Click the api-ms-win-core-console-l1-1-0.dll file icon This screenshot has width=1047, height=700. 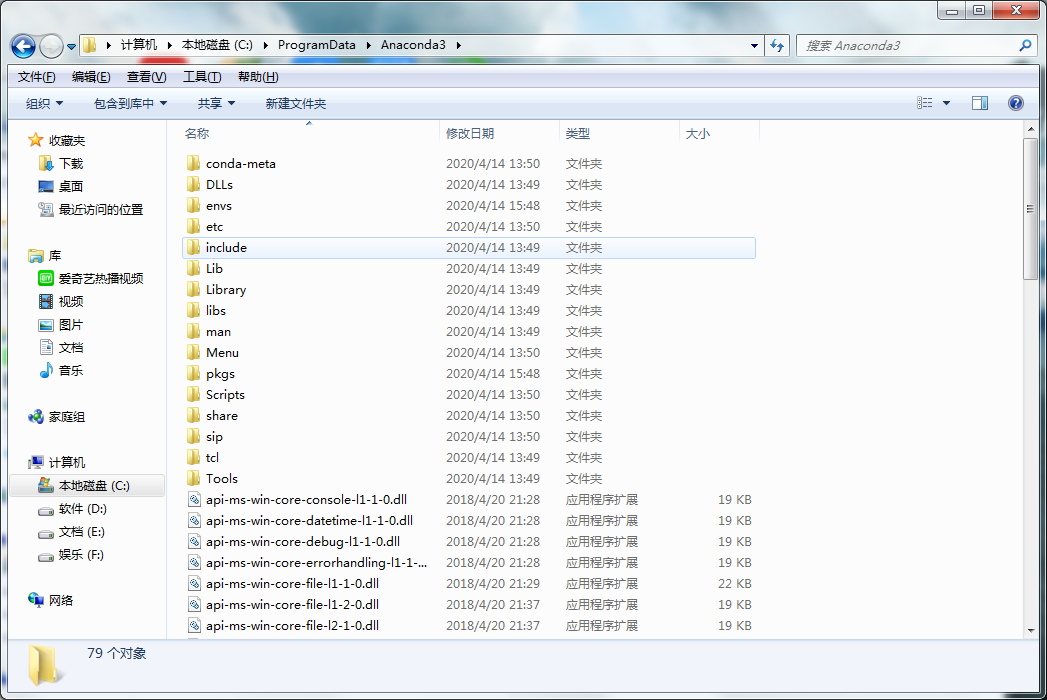click(x=194, y=500)
